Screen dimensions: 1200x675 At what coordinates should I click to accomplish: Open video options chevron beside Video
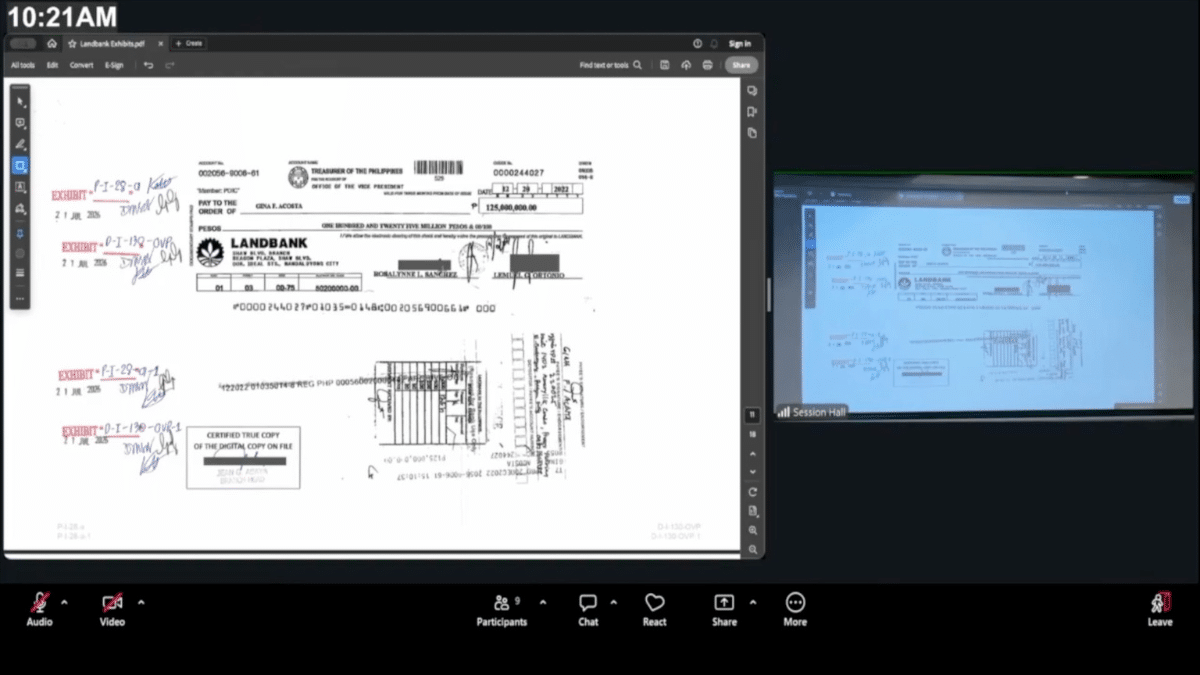(141, 602)
